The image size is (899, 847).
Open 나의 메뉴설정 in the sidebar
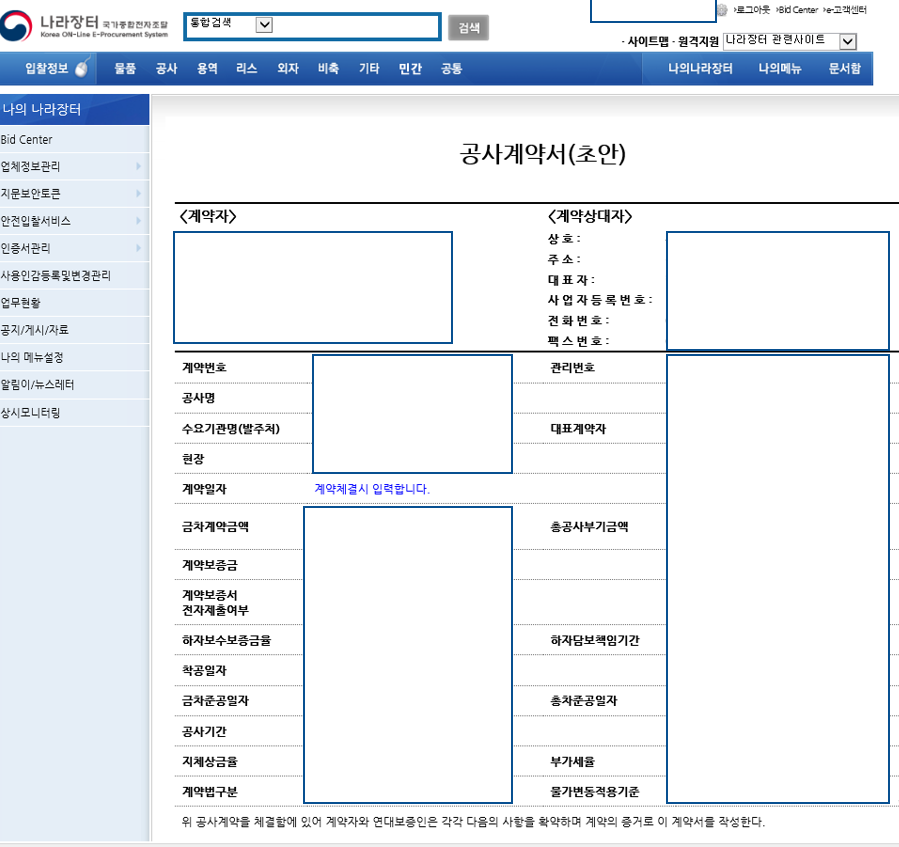[x=32, y=357]
